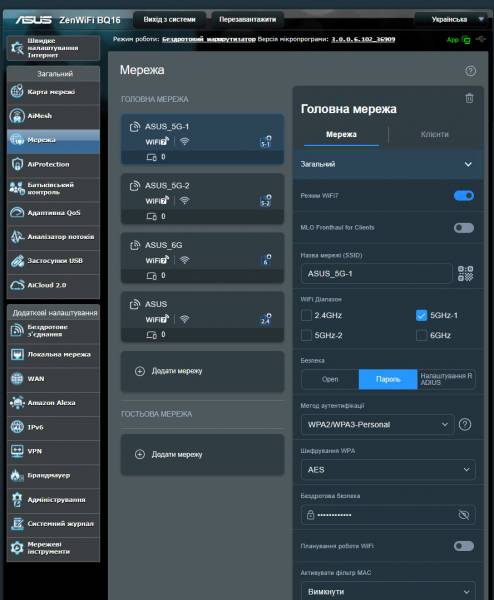Open the Amazon Alexa page
This screenshot has height=600, width=494.
[53, 403]
